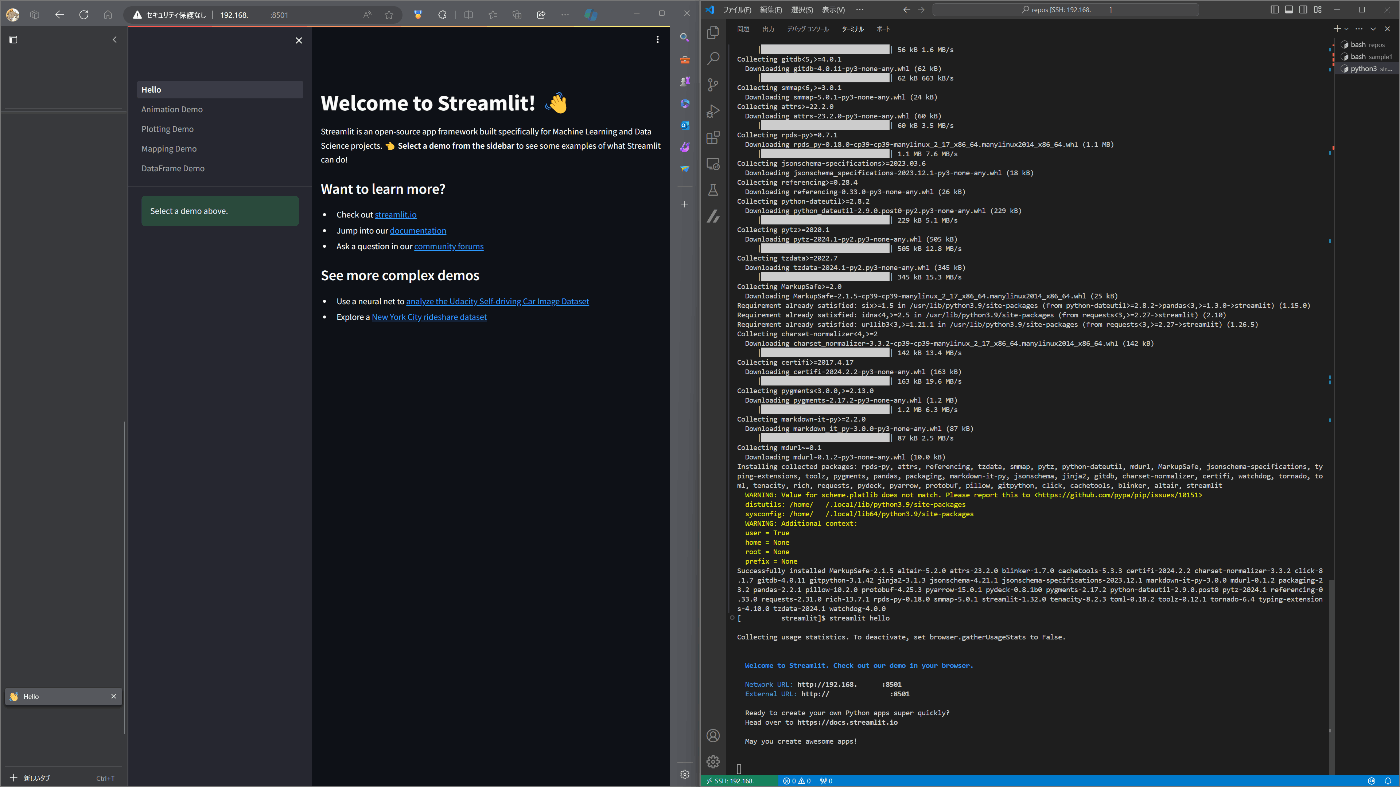Open Edge split screen icon
This screenshot has width=1400, height=787.
[x=468, y=14]
